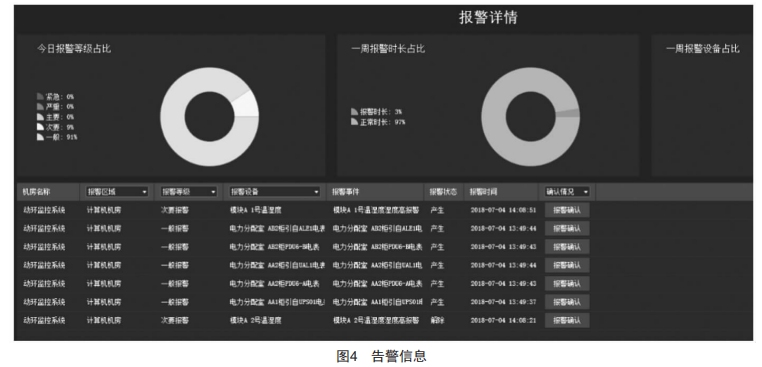Open the 确认情况 filter dropdown
Screen dimensions: 762x367
tap(567, 192)
